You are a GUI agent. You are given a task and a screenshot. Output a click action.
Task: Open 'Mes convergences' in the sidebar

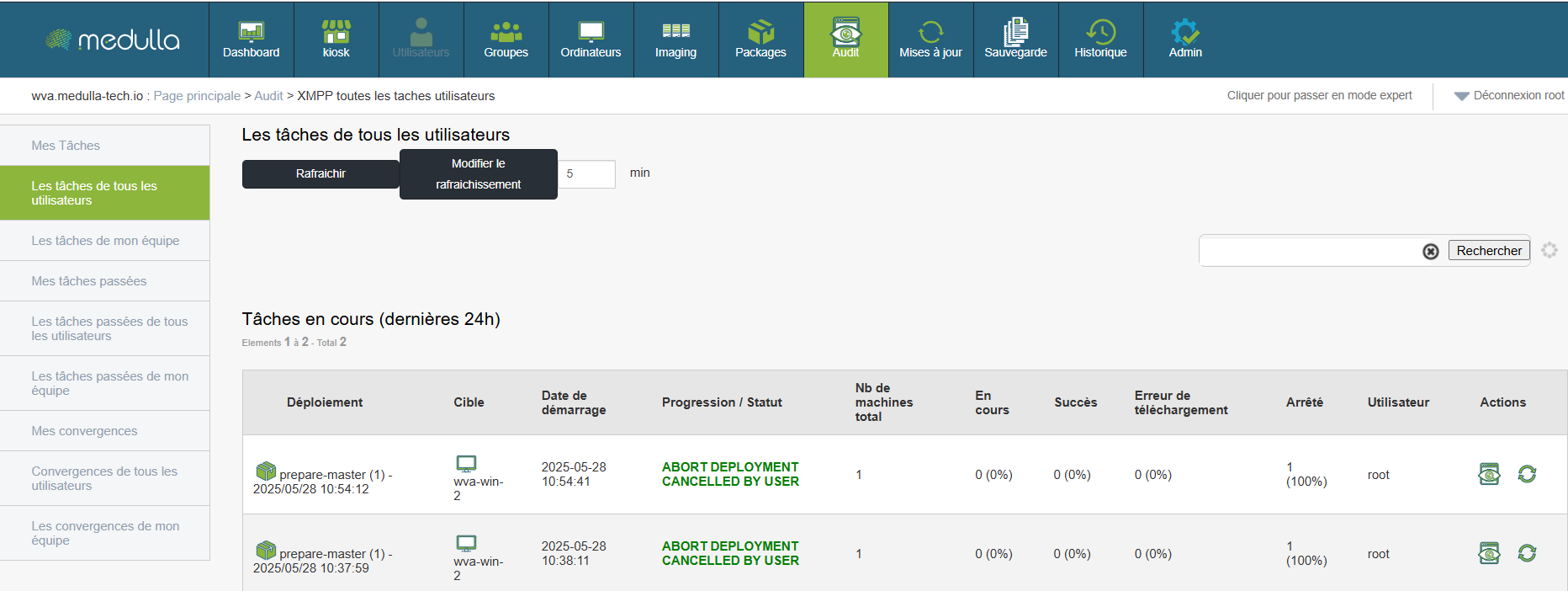84,431
